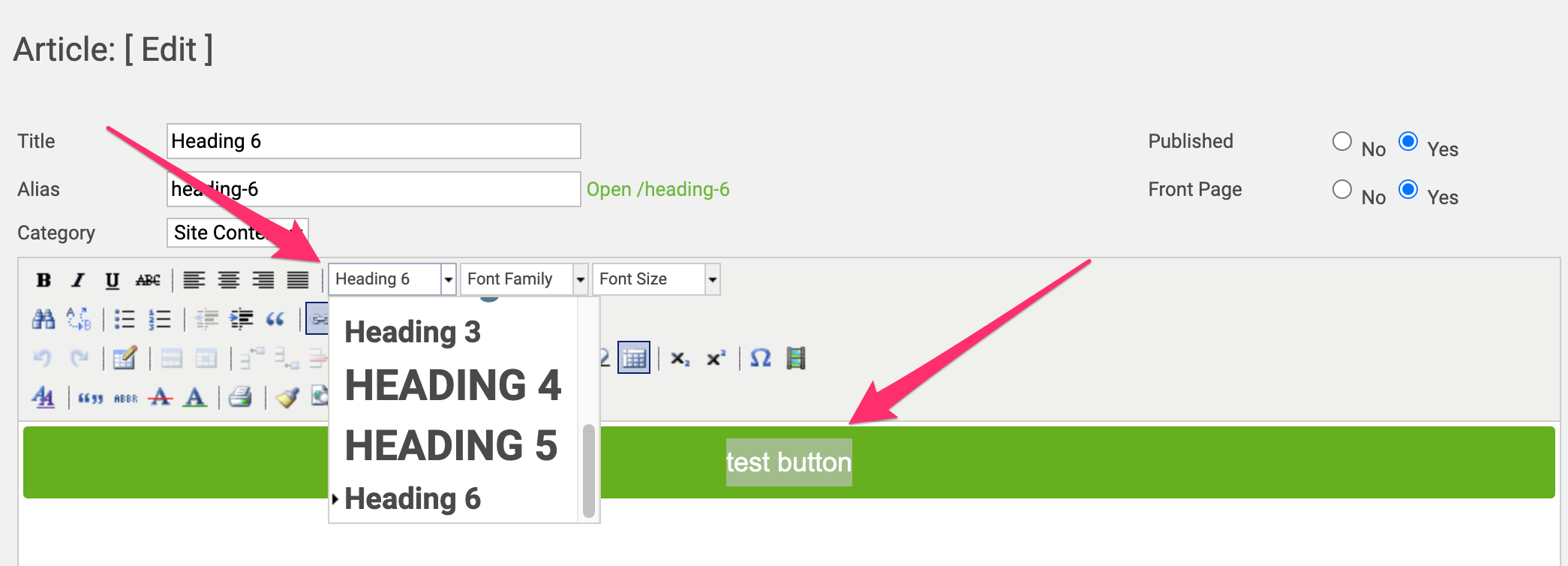Choose Heading 3 from format list
1568x566 pixels.
coord(413,332)
